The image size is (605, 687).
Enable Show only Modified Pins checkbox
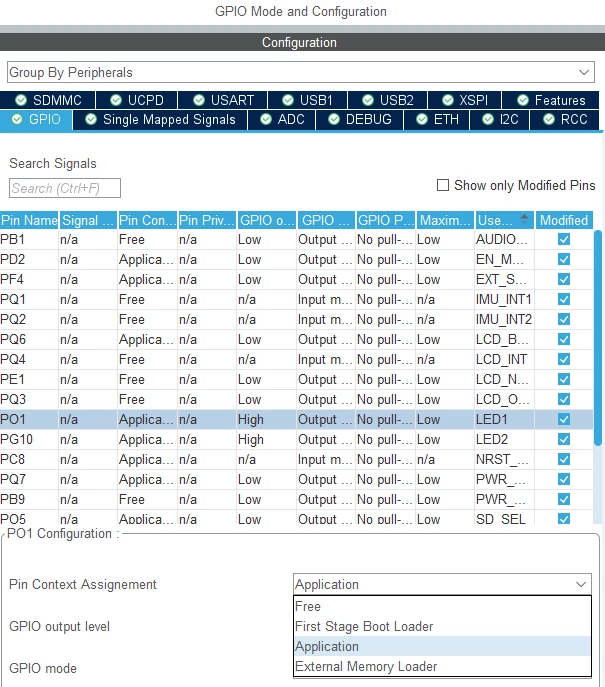tap(443, 185)
